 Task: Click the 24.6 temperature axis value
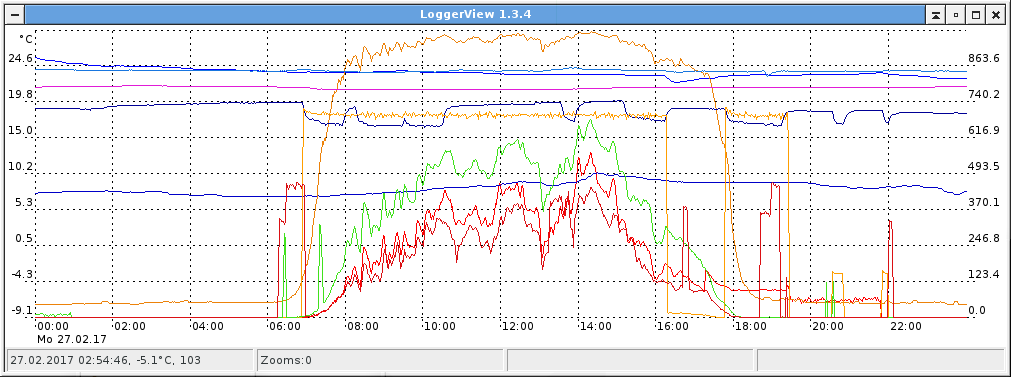[20, 59]
